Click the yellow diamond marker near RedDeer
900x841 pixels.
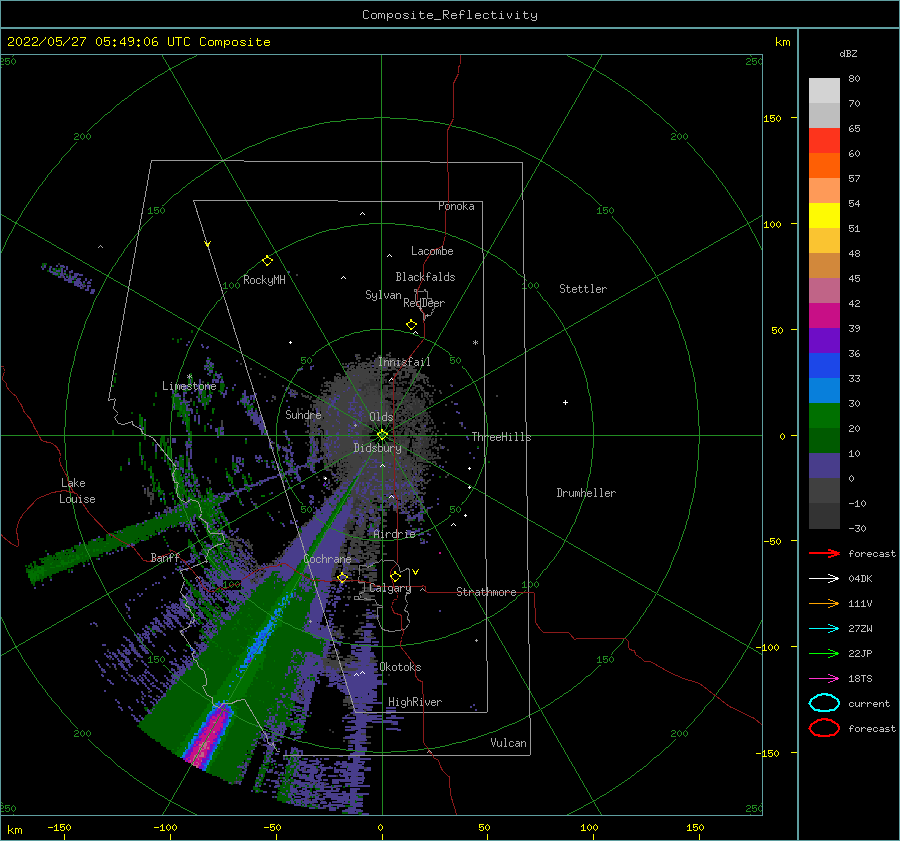412,324
